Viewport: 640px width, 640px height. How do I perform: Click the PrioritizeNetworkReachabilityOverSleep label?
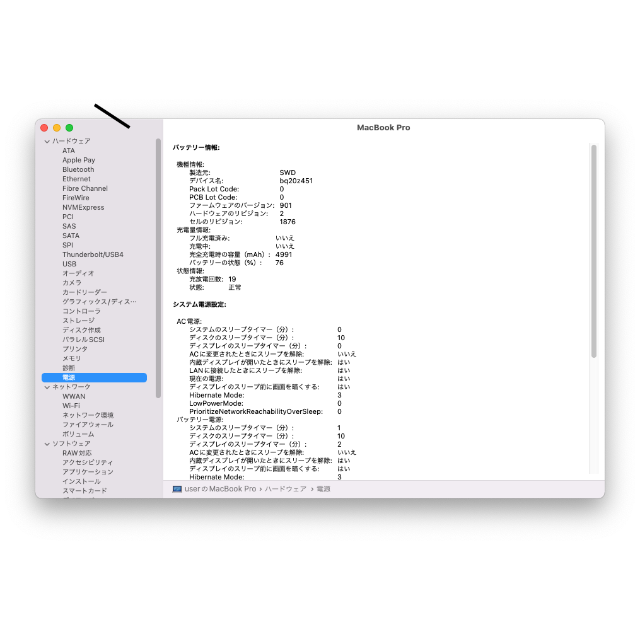(x=256, y=411)
